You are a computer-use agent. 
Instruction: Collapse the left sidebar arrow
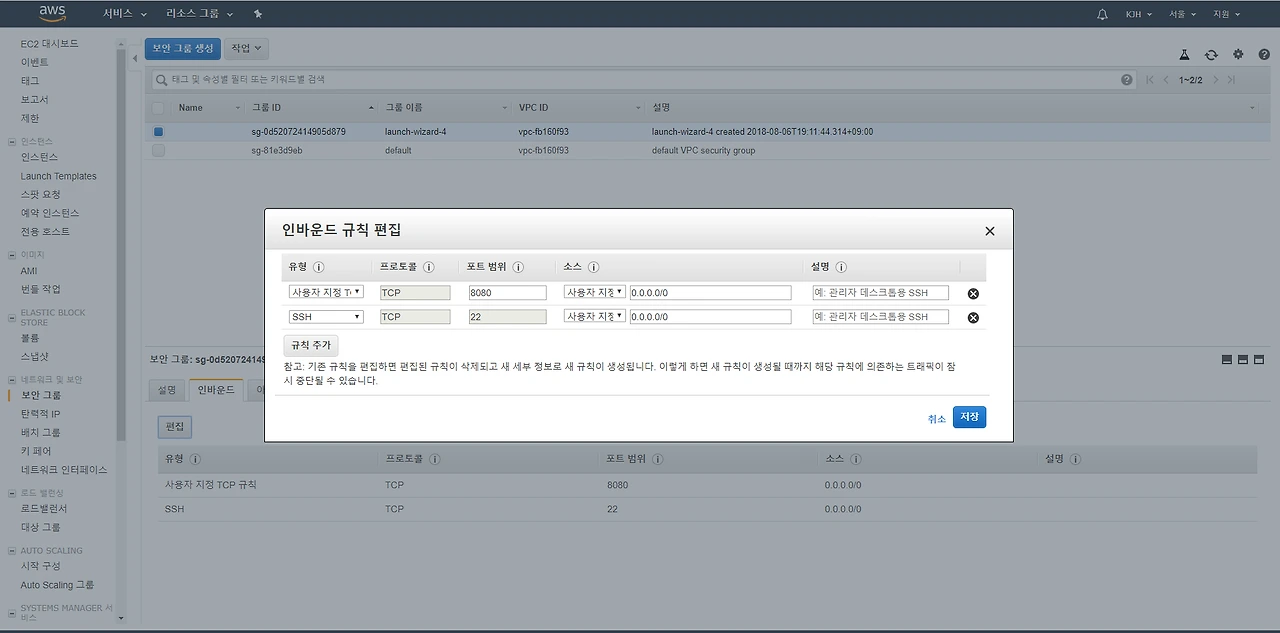(x=135, y=58)
